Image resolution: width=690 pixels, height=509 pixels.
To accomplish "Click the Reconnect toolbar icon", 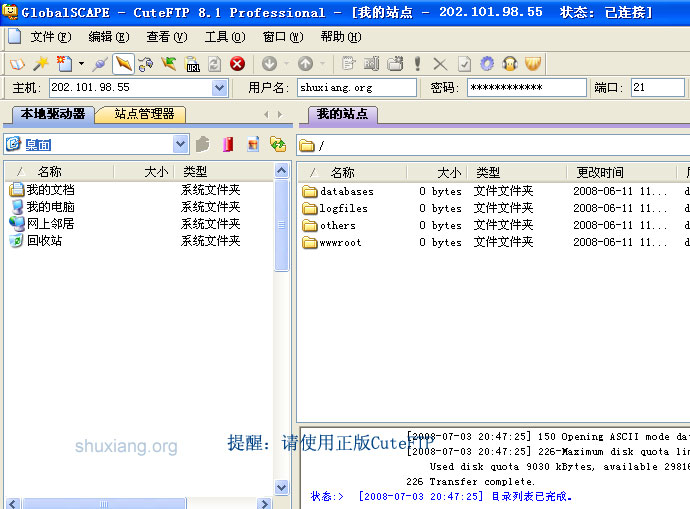I will tap(146, 64).
